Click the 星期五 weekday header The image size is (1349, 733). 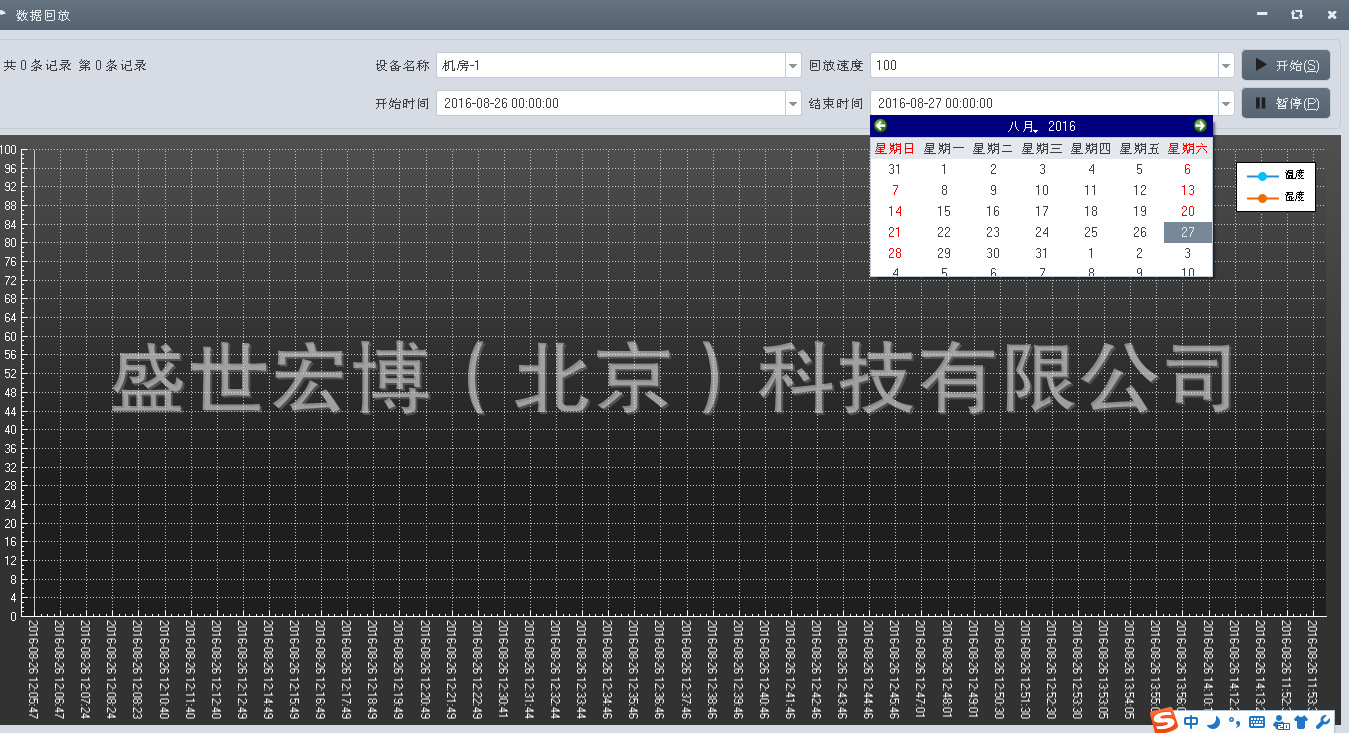pyautogui.click(x=1139, y=148)
